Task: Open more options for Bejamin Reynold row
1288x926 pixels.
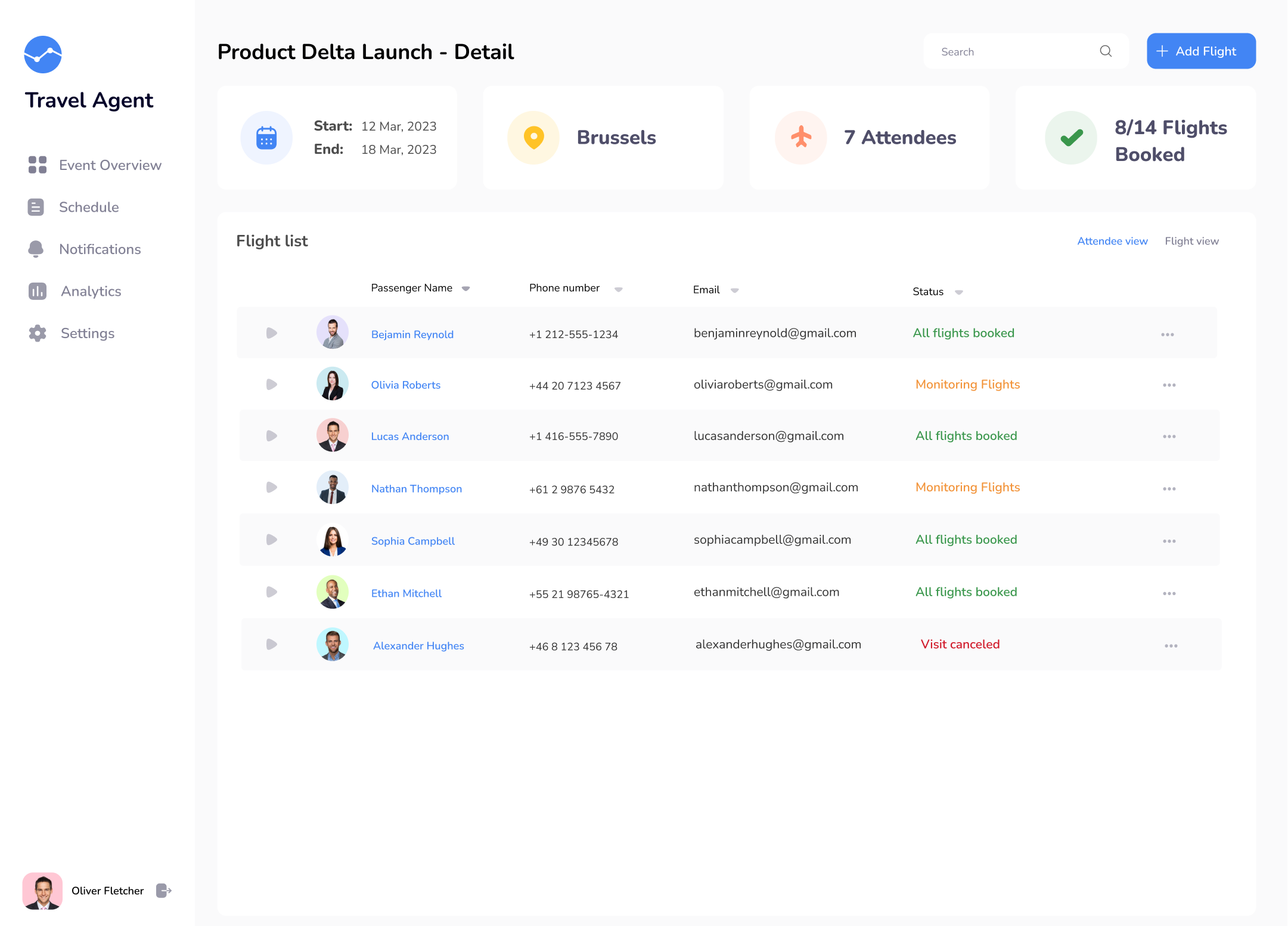Action: pos(1167,335)
